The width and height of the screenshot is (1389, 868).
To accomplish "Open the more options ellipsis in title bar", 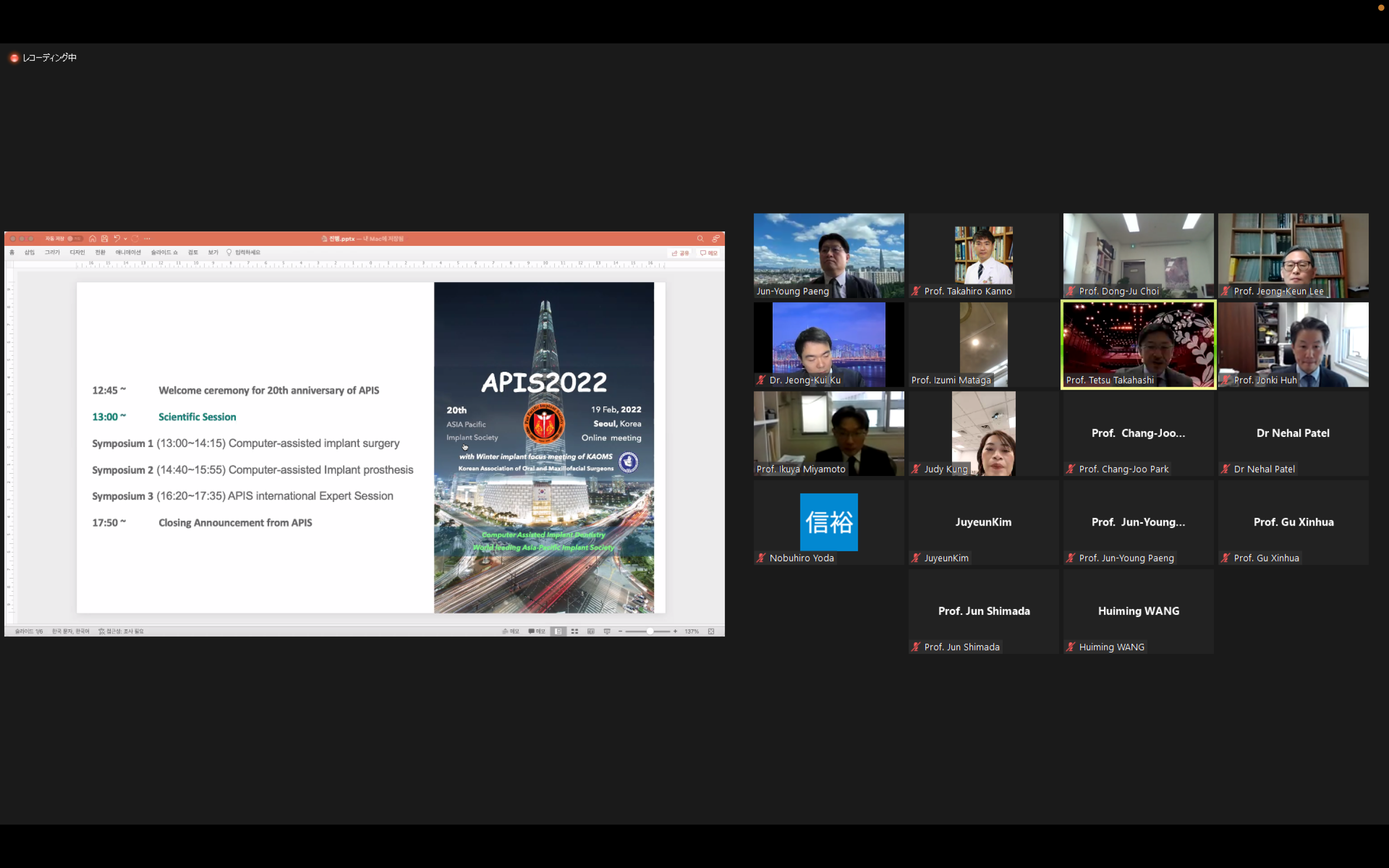I will 147,239.
